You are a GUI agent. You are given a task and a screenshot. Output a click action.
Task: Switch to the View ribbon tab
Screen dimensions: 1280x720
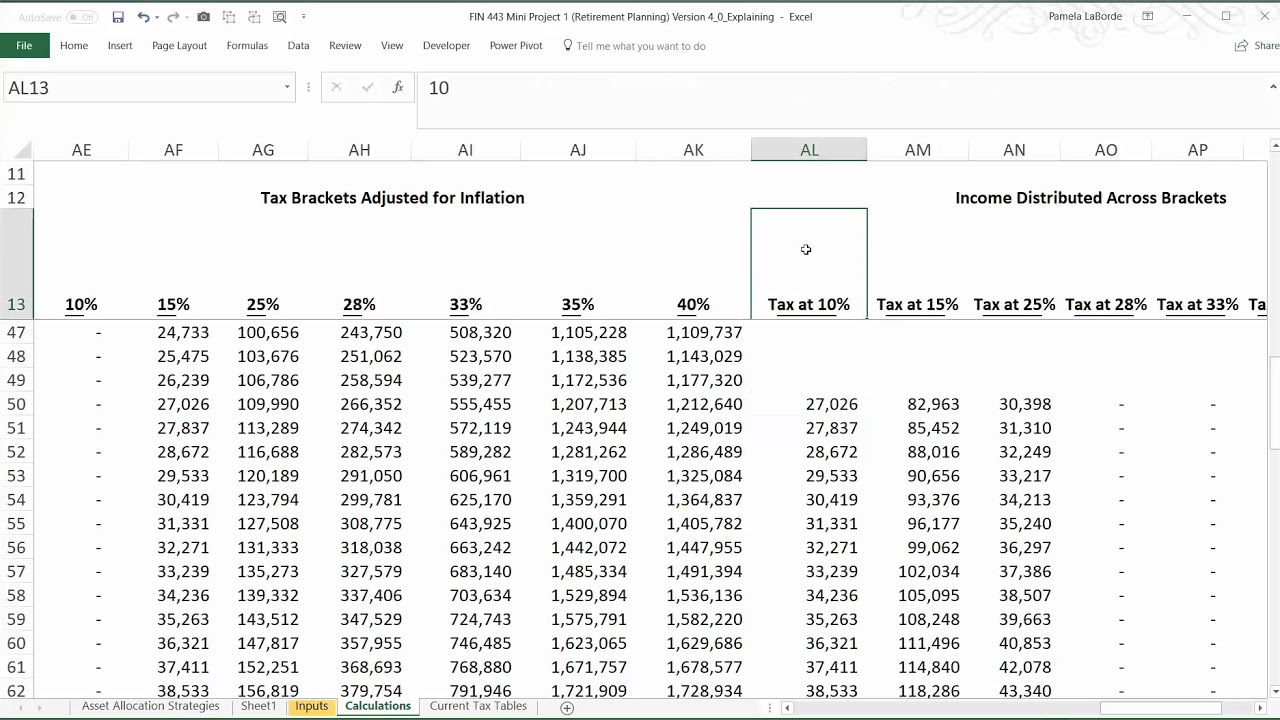tap(392, 46)
